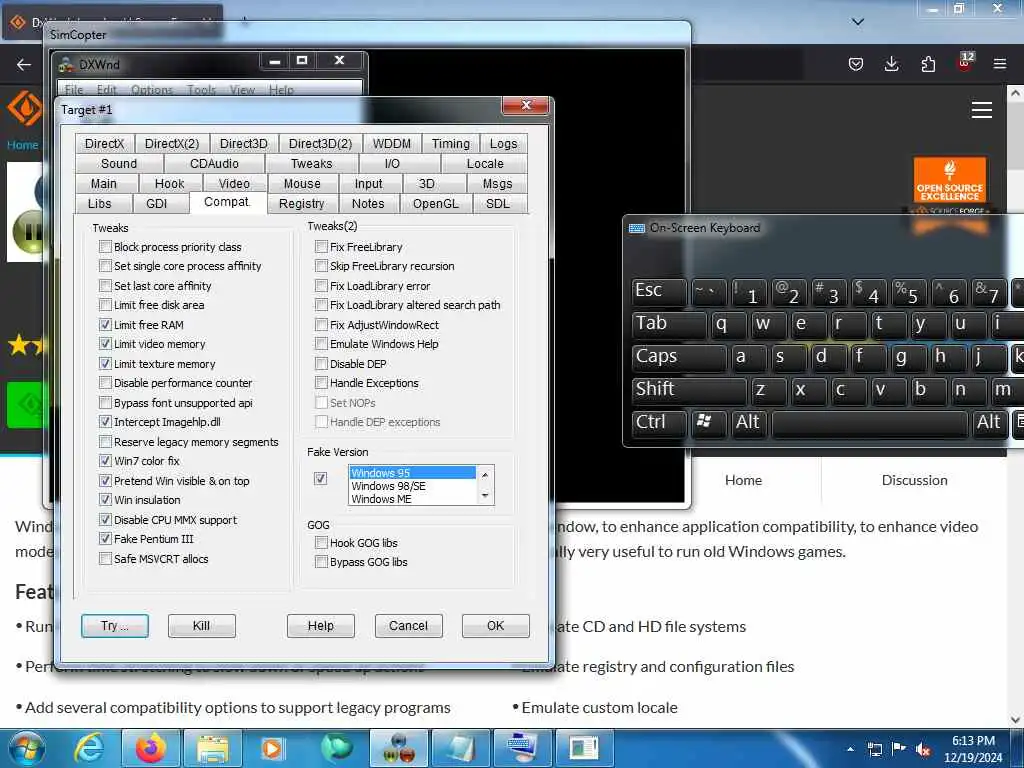Image resolution: width=1024 pixels, height=768 pixels.
Task: Click the browser downloads arrow icon
Action: pos(891,63)
